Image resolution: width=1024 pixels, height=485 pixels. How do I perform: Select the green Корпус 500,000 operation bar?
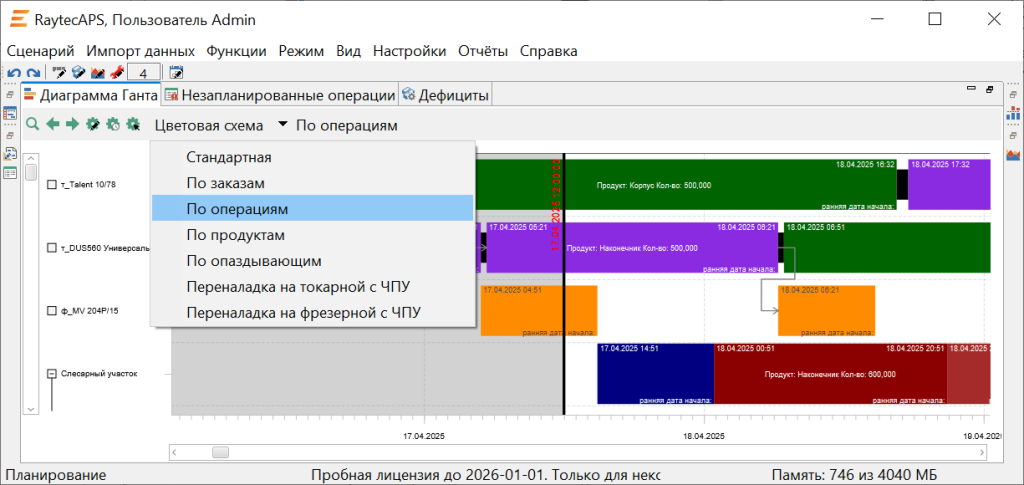(x=686, y=185)
